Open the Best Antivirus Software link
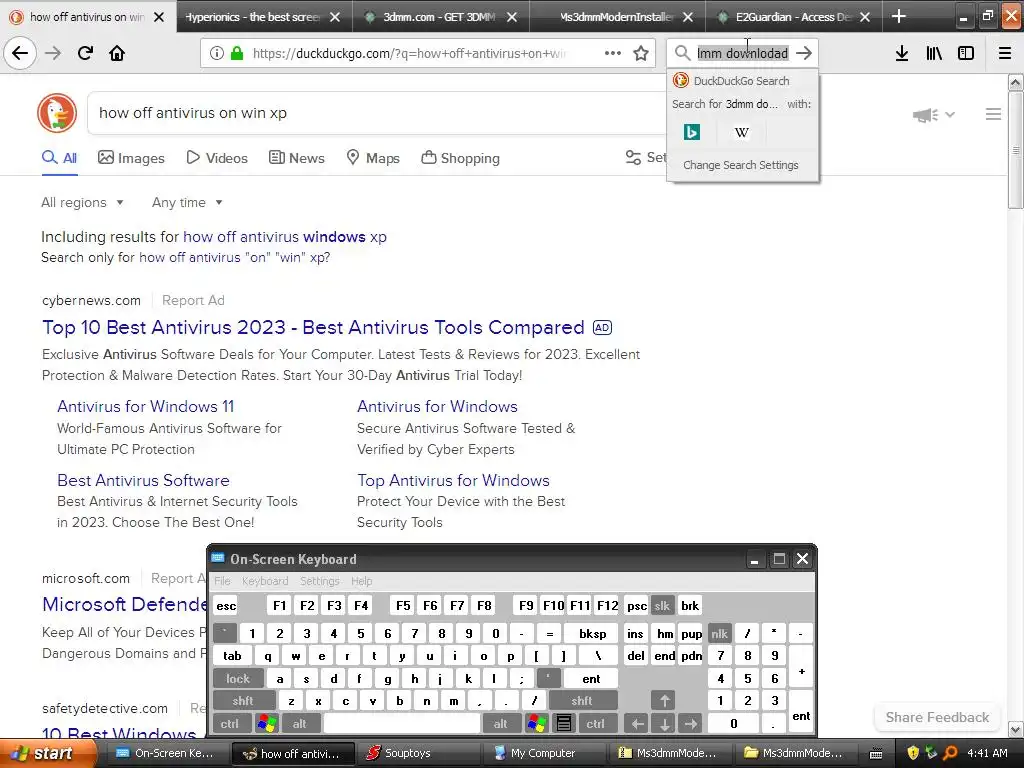Image resolution: width=1024 pixels, height=768 pixels. click(x=143, y=481)
